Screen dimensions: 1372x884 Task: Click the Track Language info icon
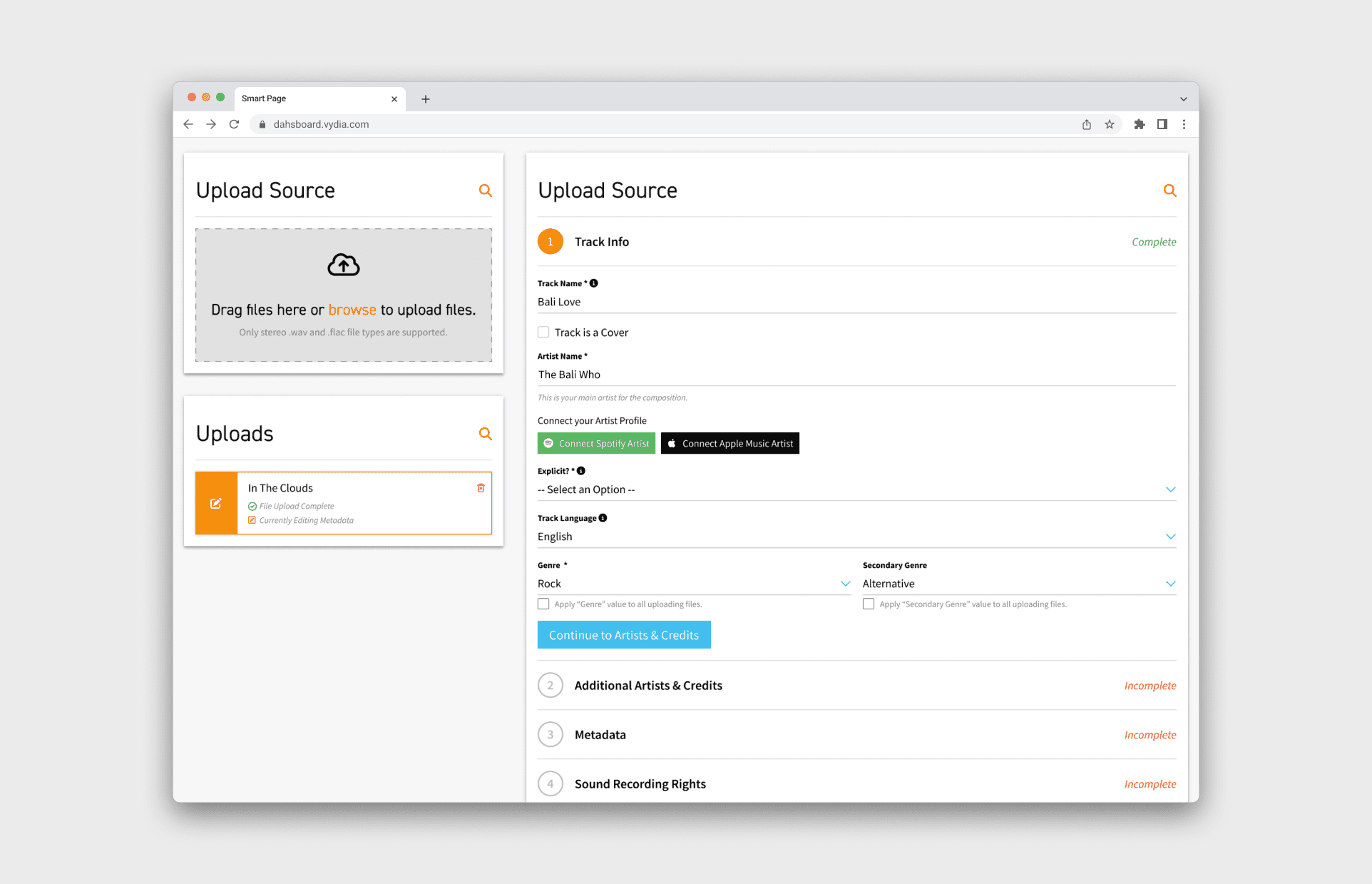603,518
